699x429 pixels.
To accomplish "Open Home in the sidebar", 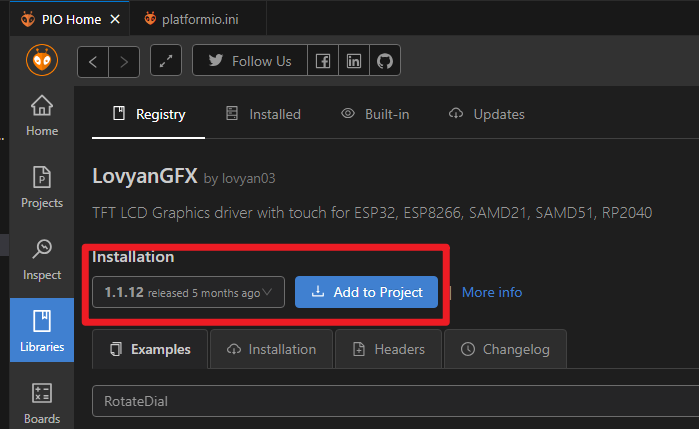I will (x=42, y=116).
